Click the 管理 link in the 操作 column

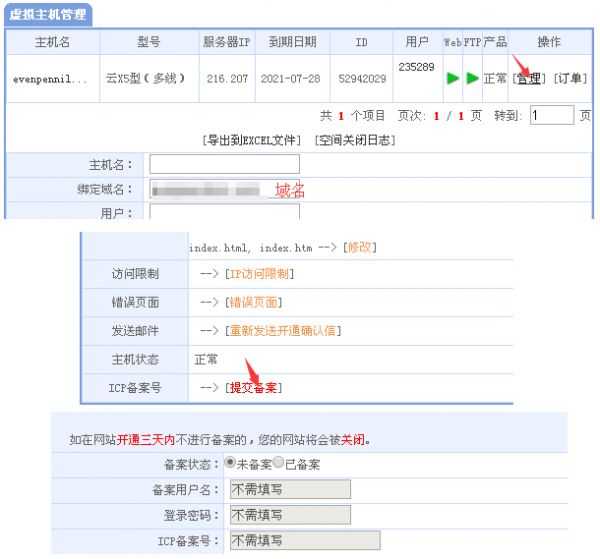(529, 78)
